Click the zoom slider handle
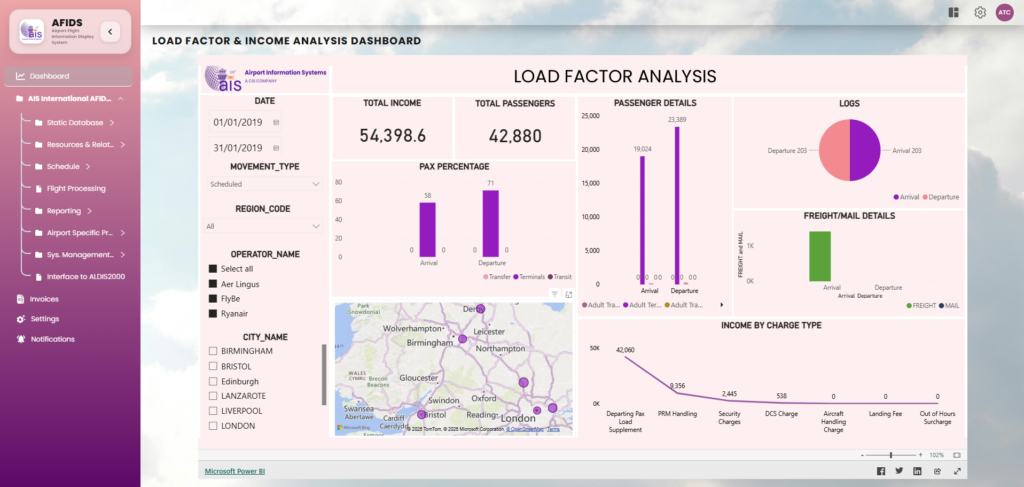Viewport: 1024px width, 487px height. [890, 455]
